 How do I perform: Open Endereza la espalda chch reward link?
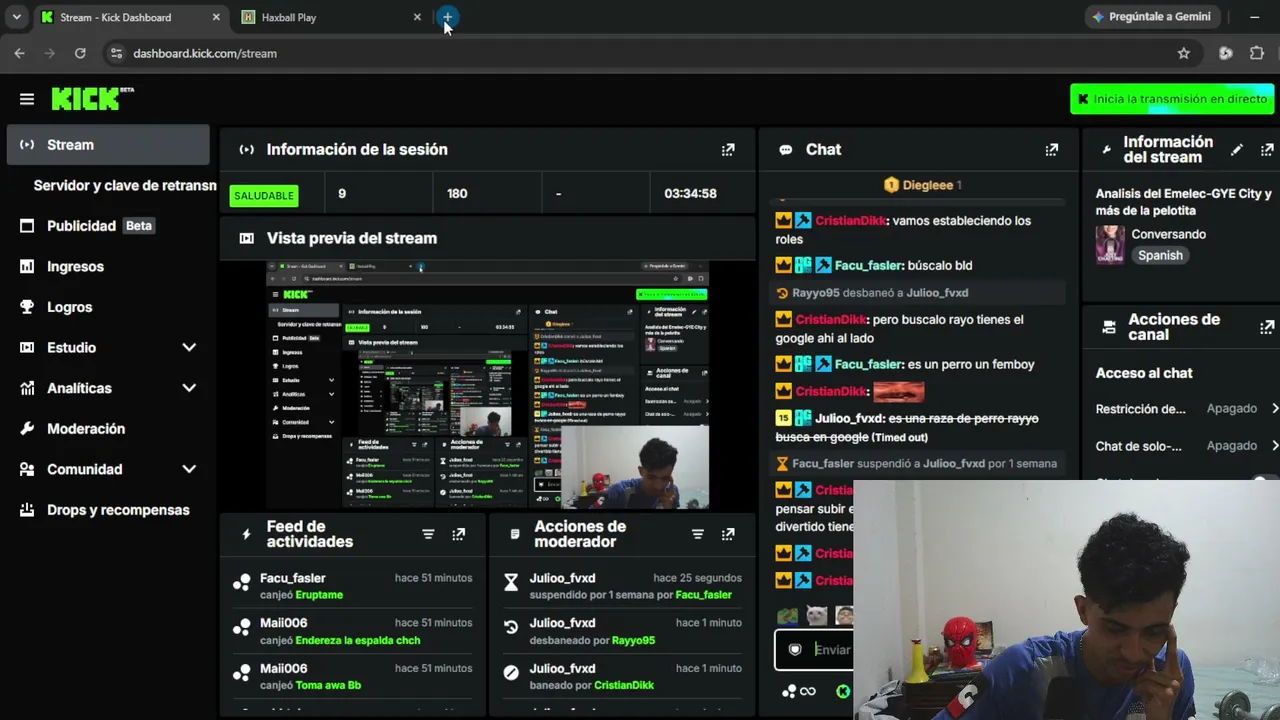point(358,640)
